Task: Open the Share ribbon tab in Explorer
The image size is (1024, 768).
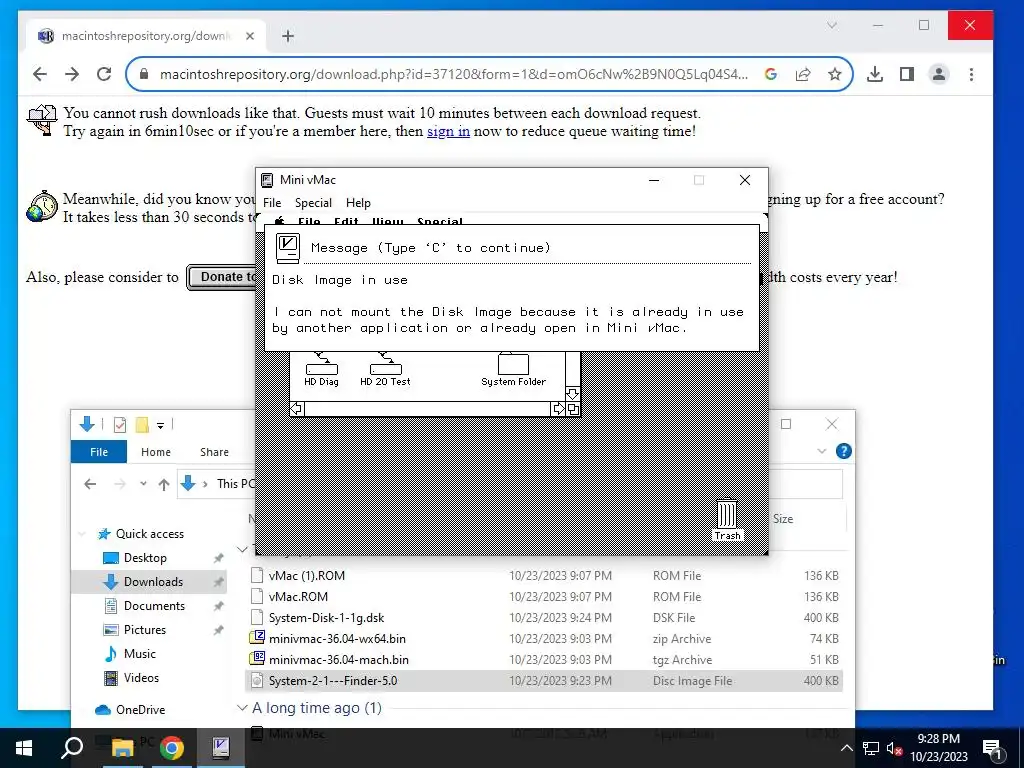Action: coord(214,452)
